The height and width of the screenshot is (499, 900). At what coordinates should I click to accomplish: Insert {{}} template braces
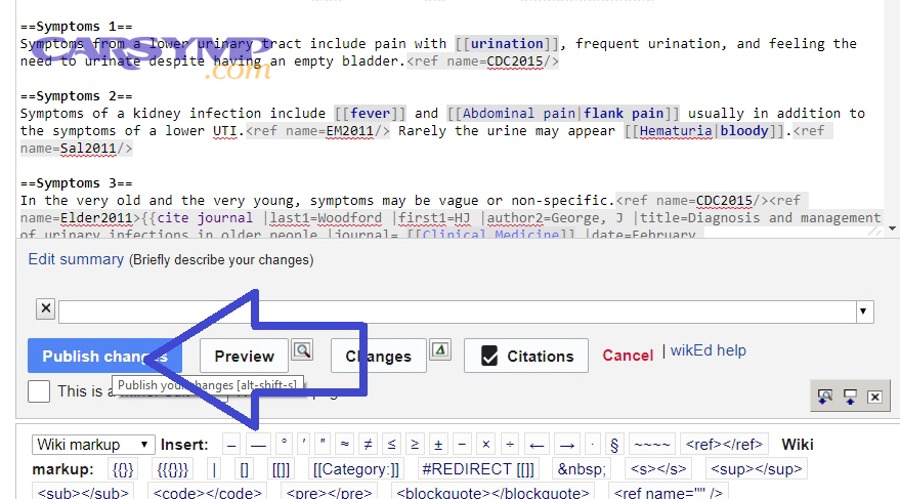click(x=123, y=469)
